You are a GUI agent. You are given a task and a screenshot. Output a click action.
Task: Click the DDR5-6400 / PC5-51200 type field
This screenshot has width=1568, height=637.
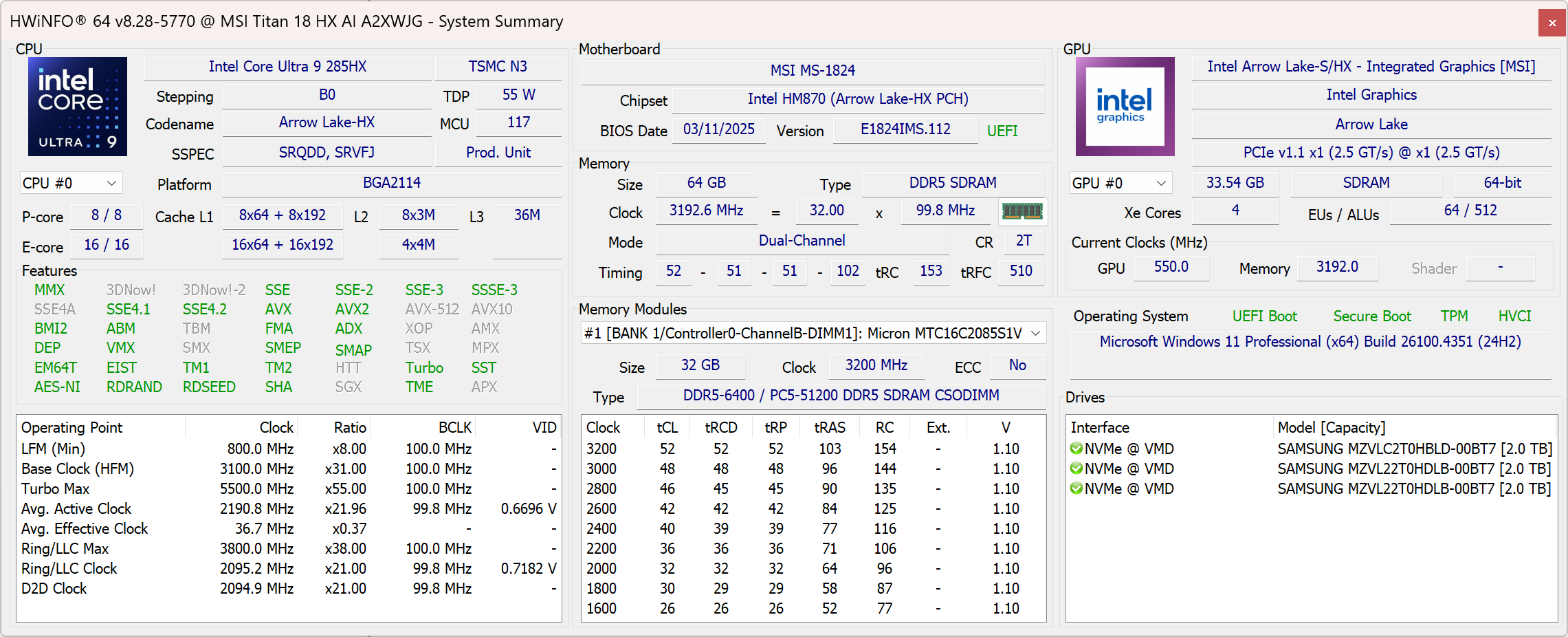(841, 396)
